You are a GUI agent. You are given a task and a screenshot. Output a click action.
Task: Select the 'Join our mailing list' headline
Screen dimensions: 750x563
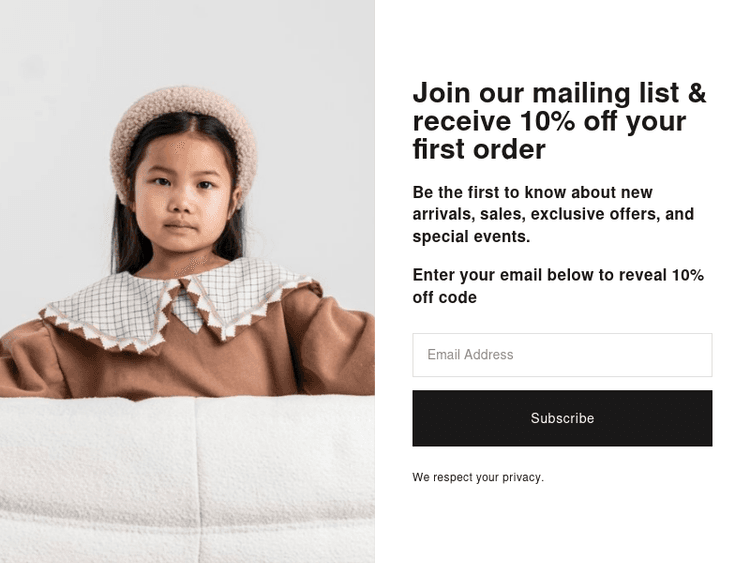(560, 121)
